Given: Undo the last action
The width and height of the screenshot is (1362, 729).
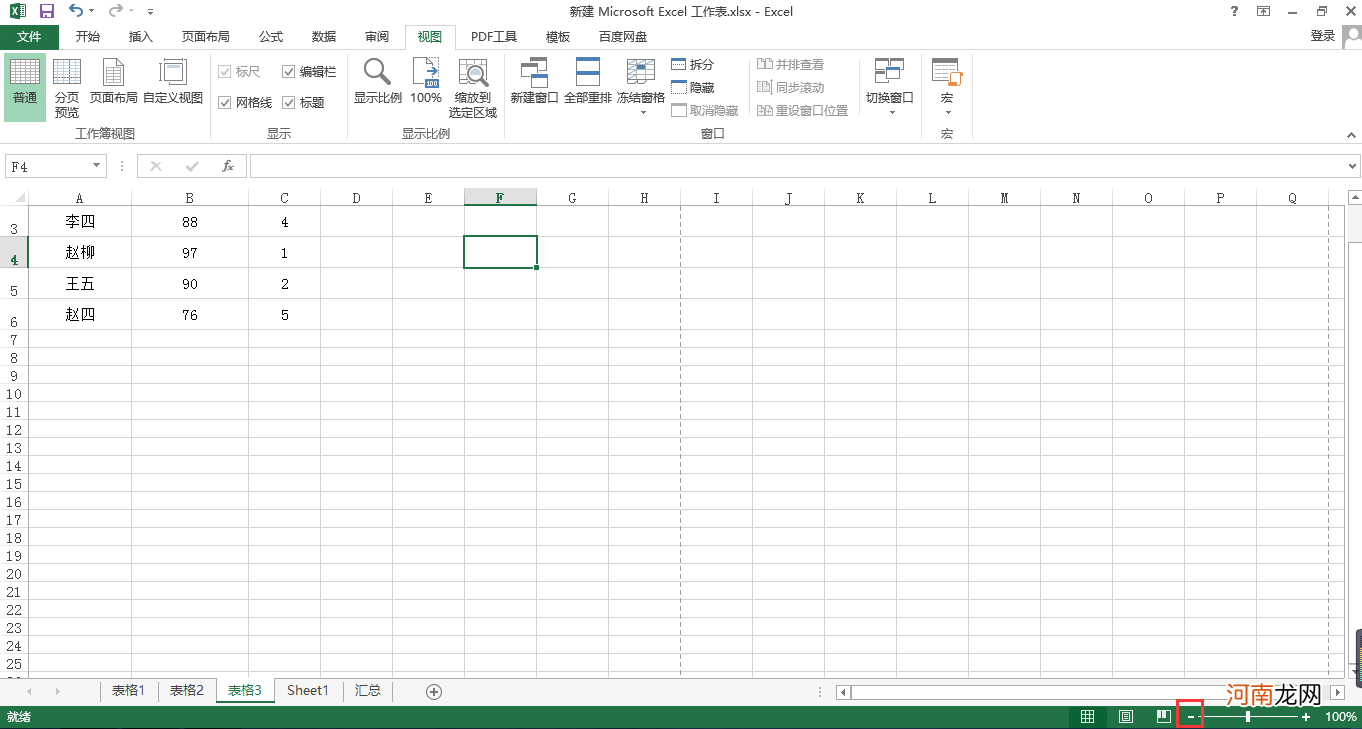Looking at the screenshot, I should click(x=76, y=11).
